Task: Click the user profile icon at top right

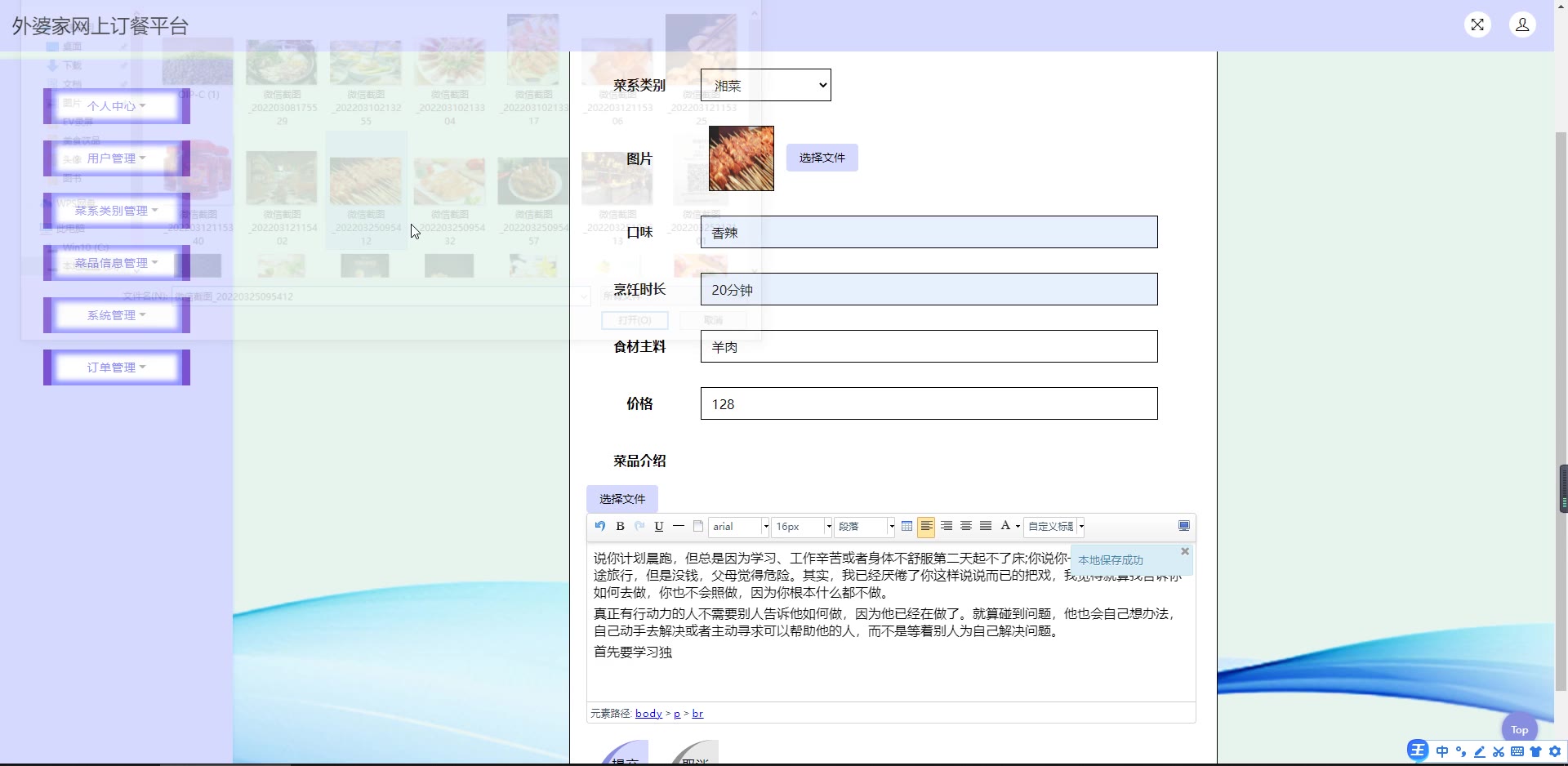Action: coord(1522,24)
